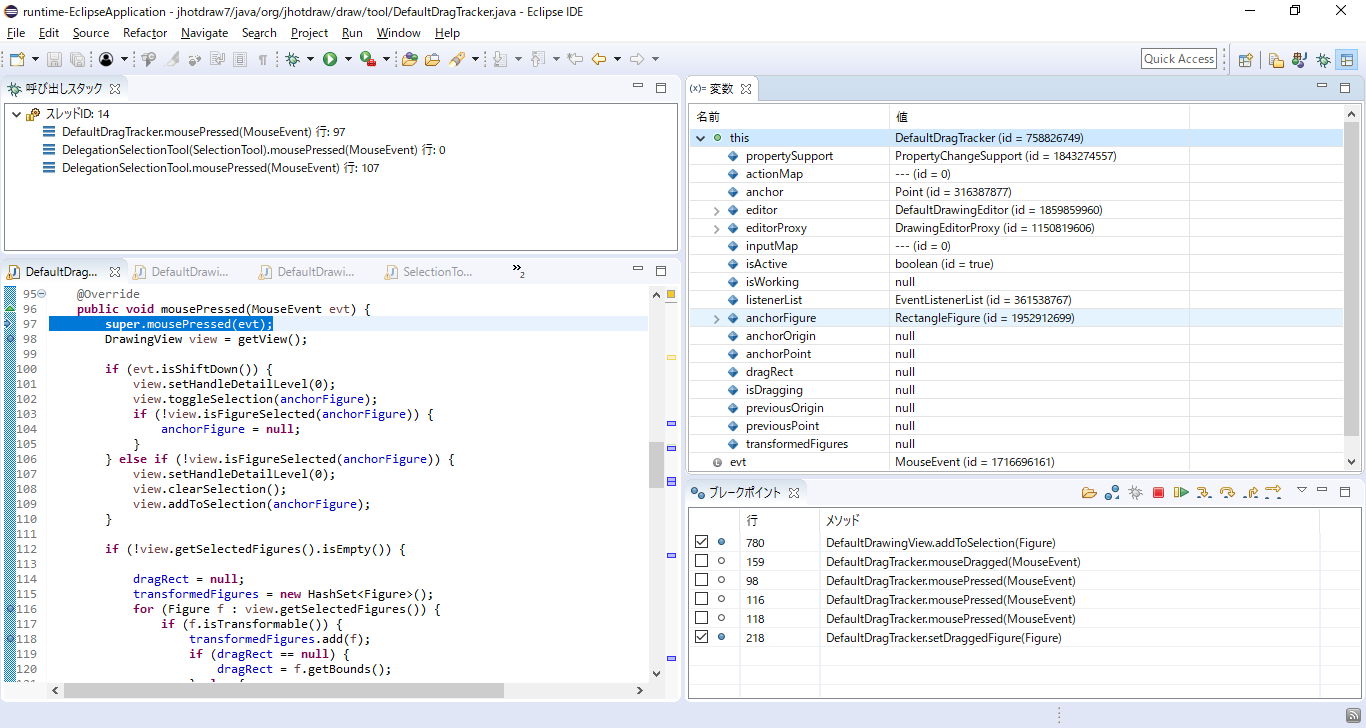The width and height of the screenshot is (1366, 728).
Task: Open the Navigate menu
Action: pos(205,33)
